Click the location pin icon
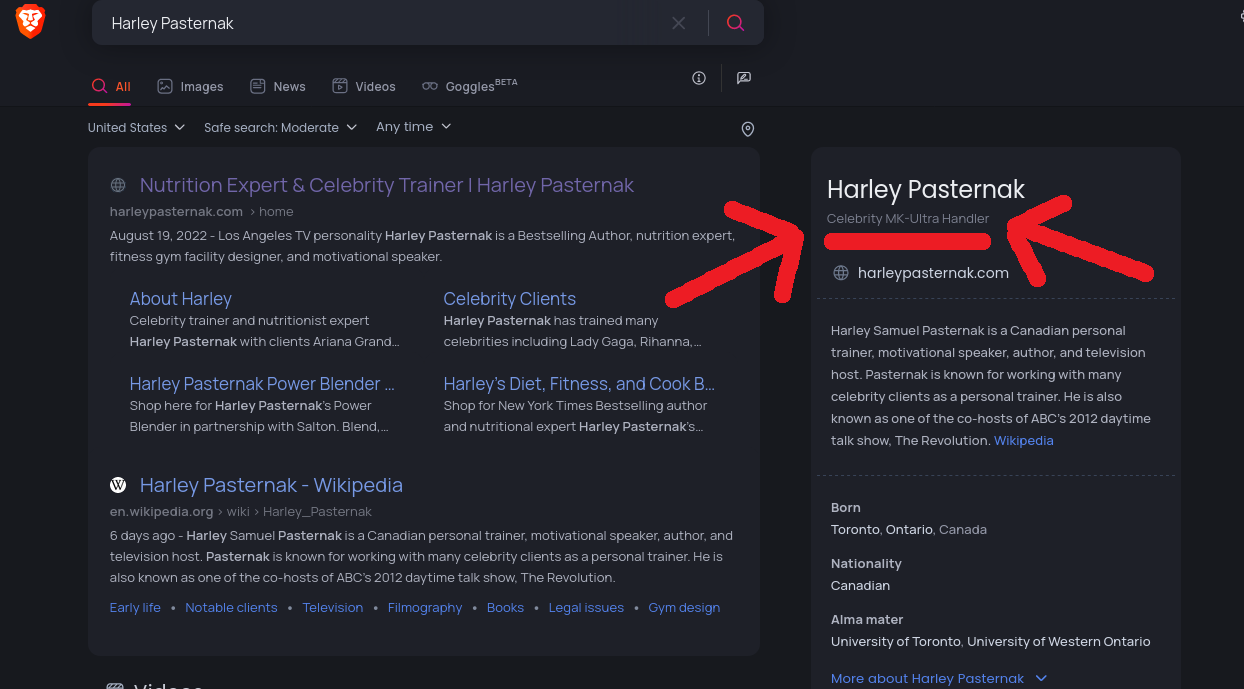 (747, 129)
